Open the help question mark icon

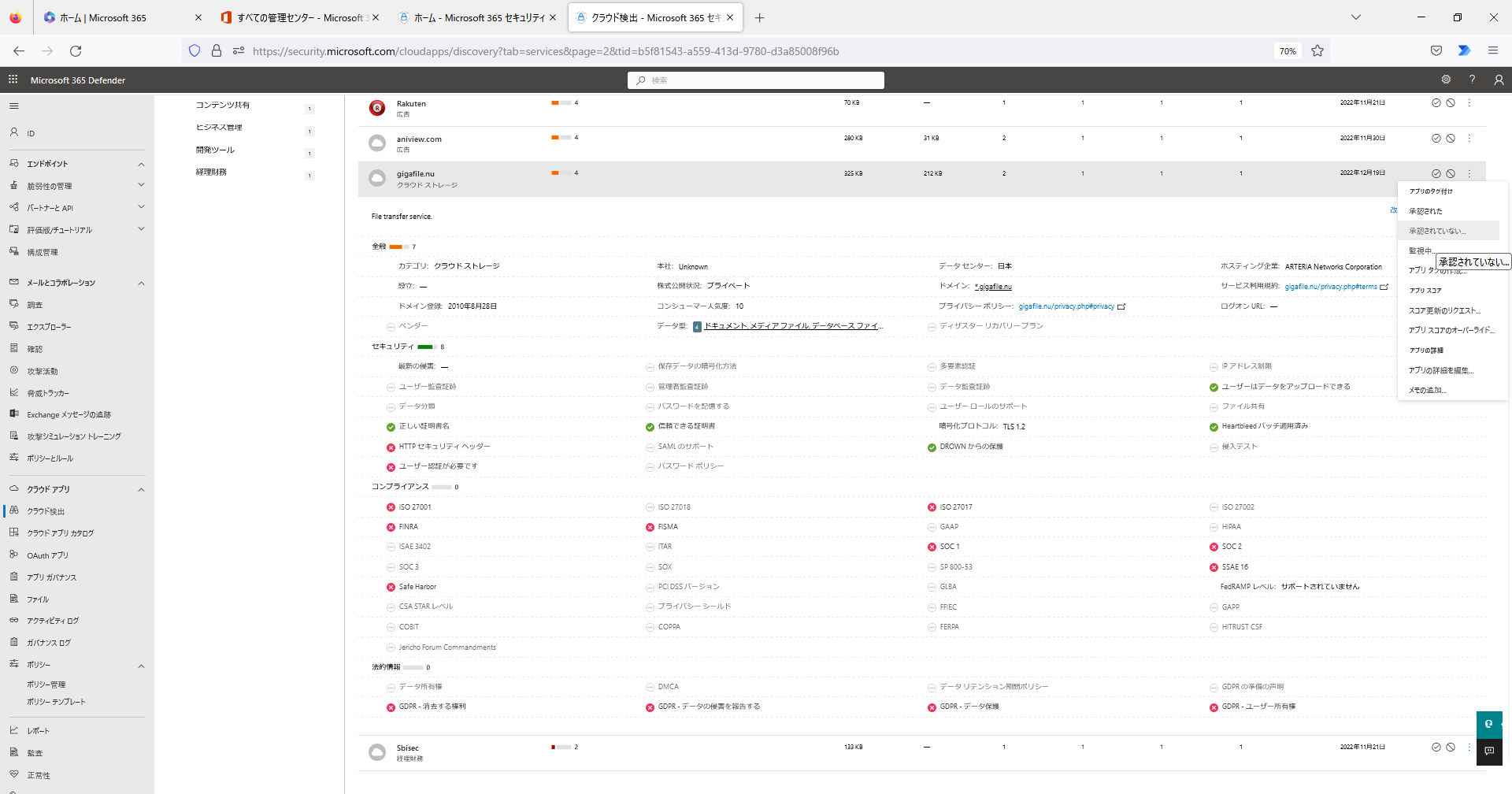[1472, 80]
